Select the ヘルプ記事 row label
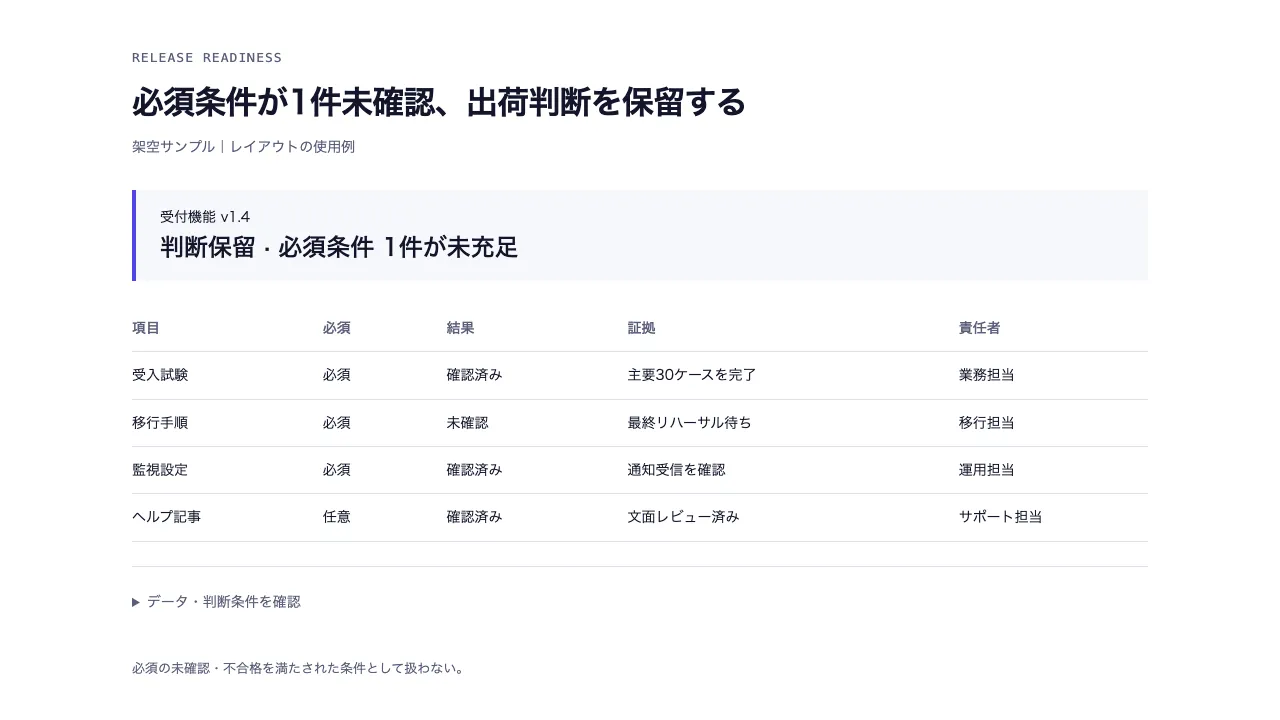The image size is (1280, 720). [x=167, y=517]
